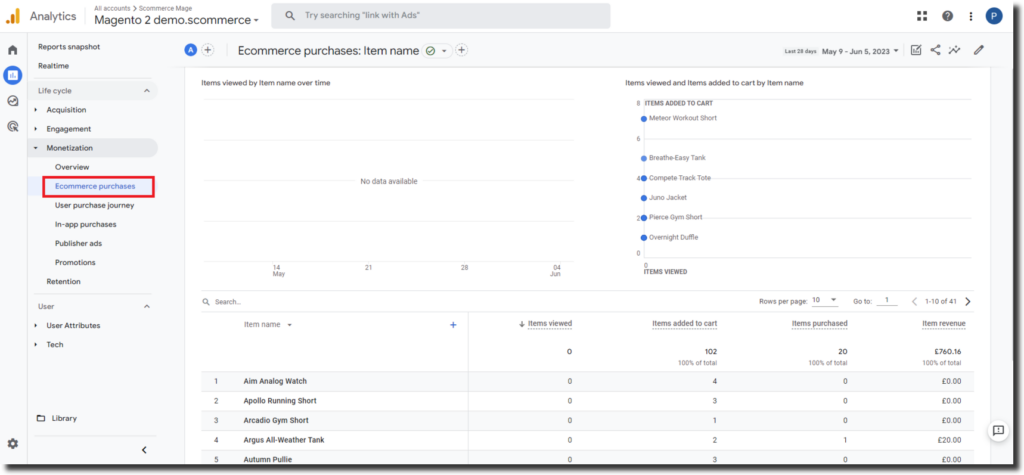Viewport: 1024px width, 475px height.
Task: Open the date range dropdown
Action: point(860,51)
